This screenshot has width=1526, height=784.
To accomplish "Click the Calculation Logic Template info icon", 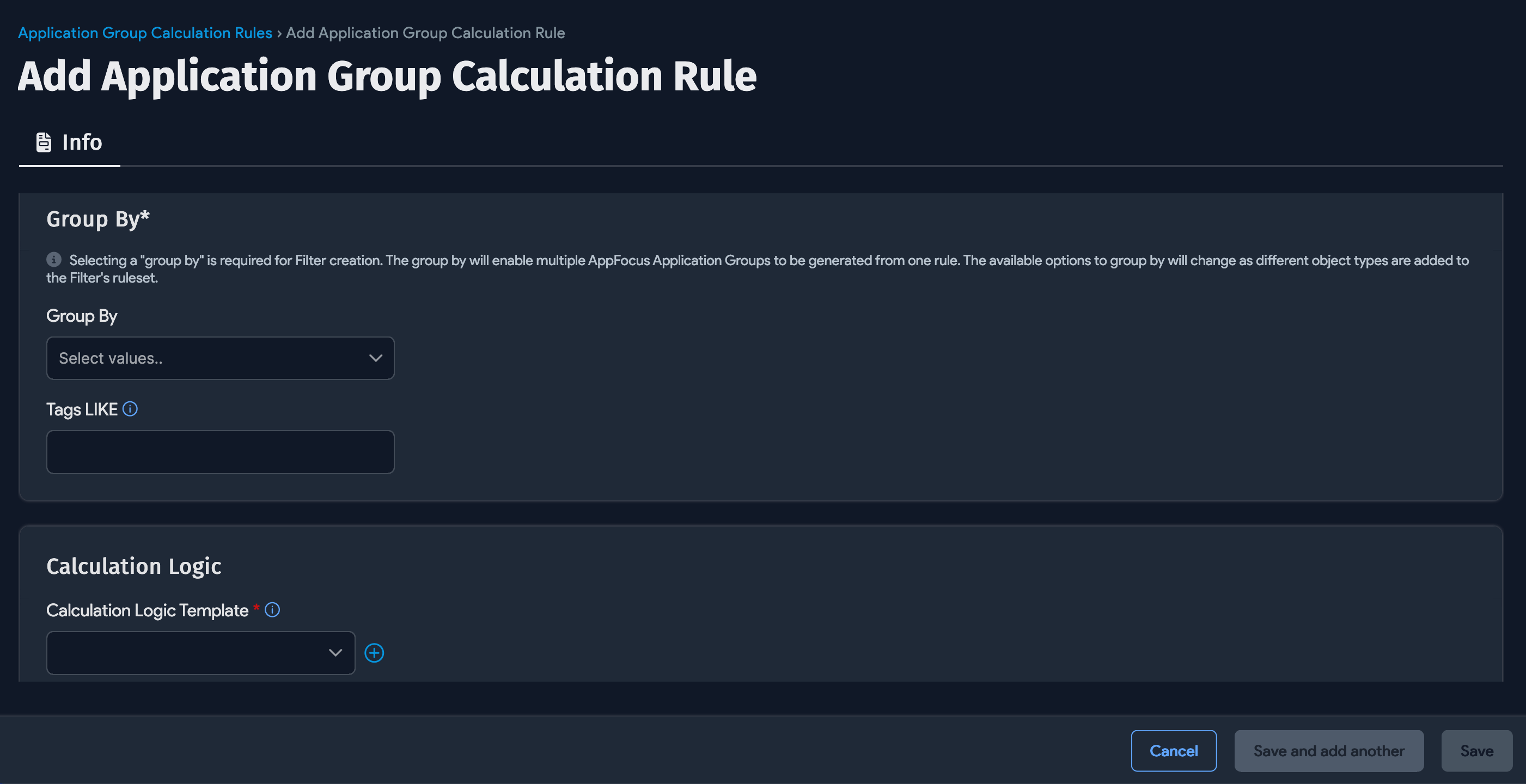I will (x=272, y=610).
